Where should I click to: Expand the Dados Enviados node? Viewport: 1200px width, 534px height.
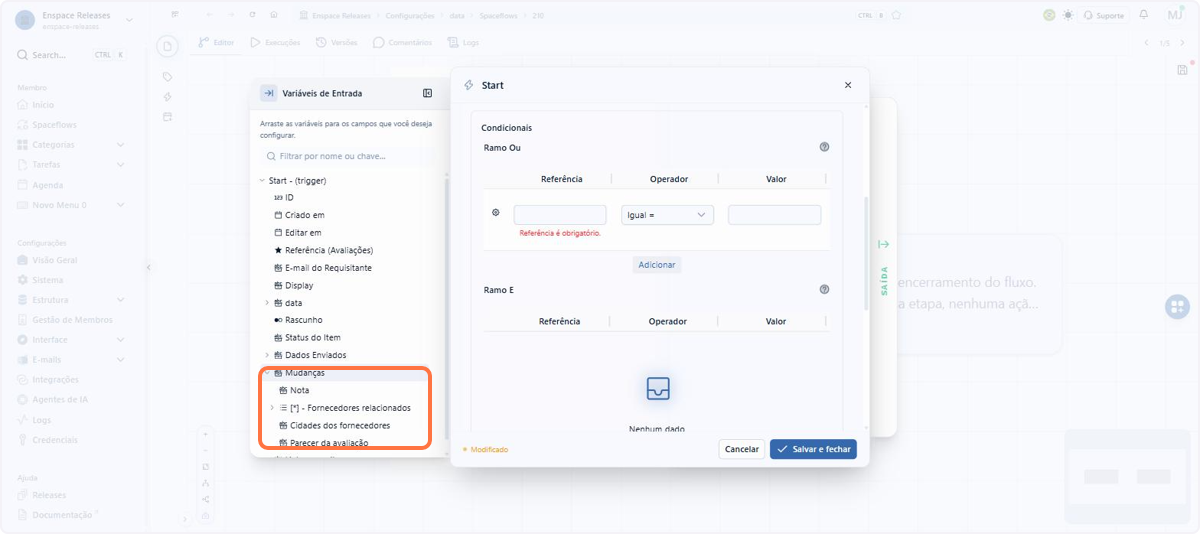tap(266, 355)
